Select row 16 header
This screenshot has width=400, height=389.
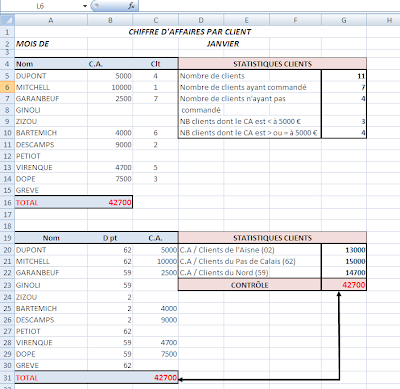coord(7,202)
